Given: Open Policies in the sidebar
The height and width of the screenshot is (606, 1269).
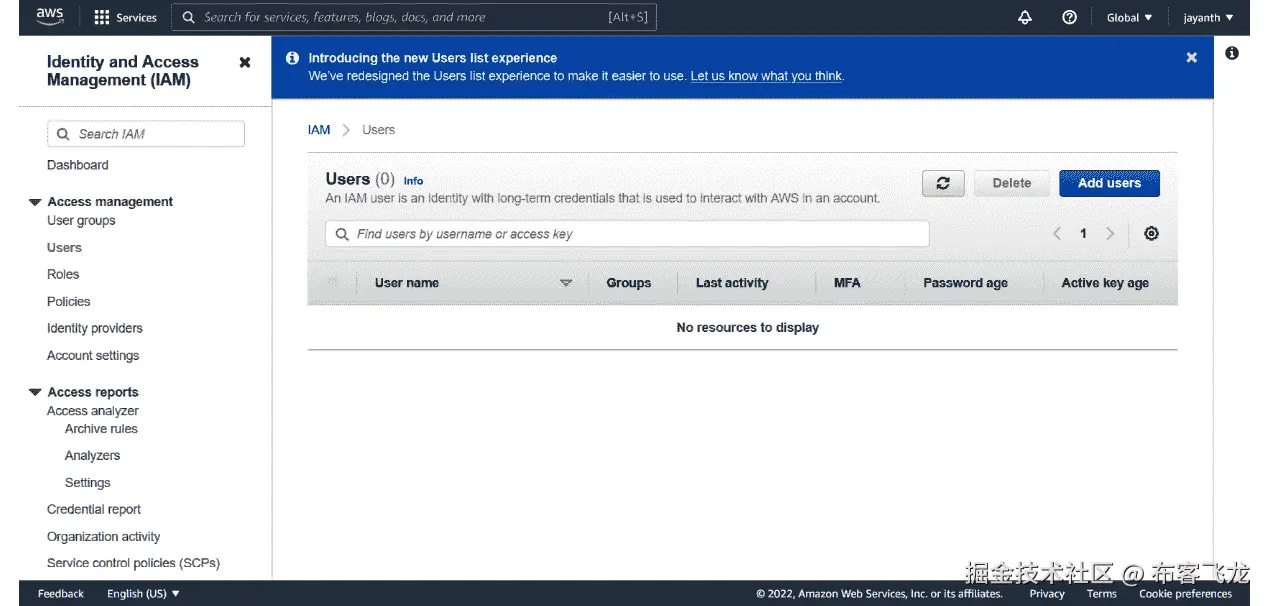Looking at the screenshot, I should click(x=68, y=302).
